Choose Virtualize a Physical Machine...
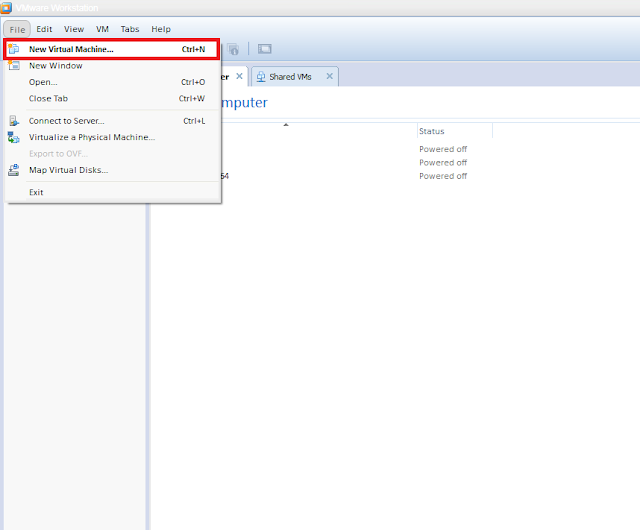 point(112,137)
